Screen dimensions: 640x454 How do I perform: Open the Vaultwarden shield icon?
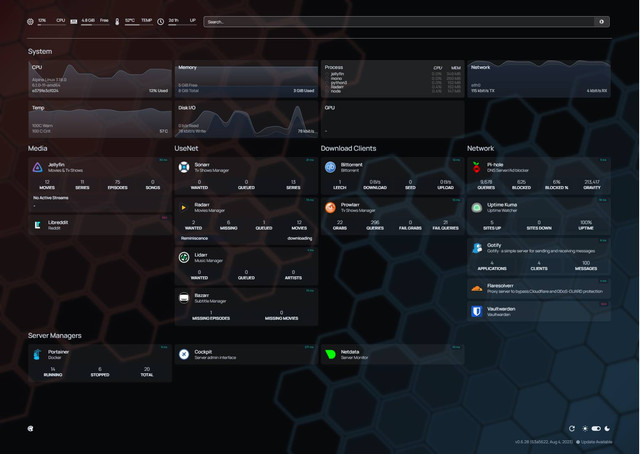point(476,312)
